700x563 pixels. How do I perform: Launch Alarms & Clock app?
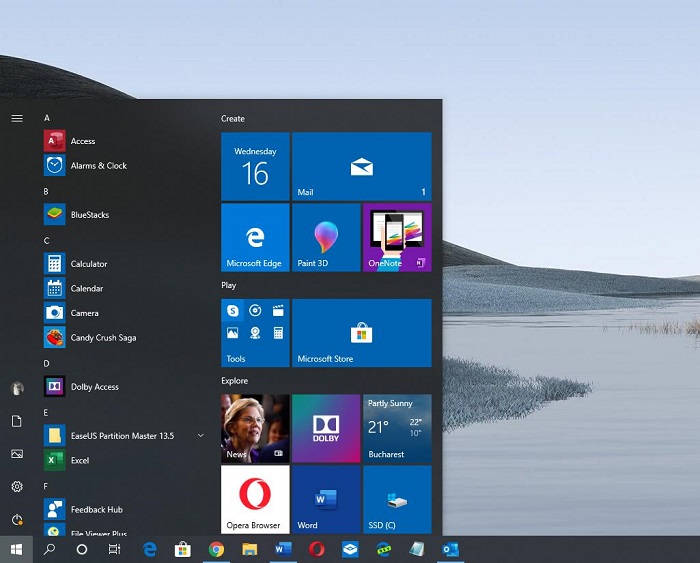[98, 166]
